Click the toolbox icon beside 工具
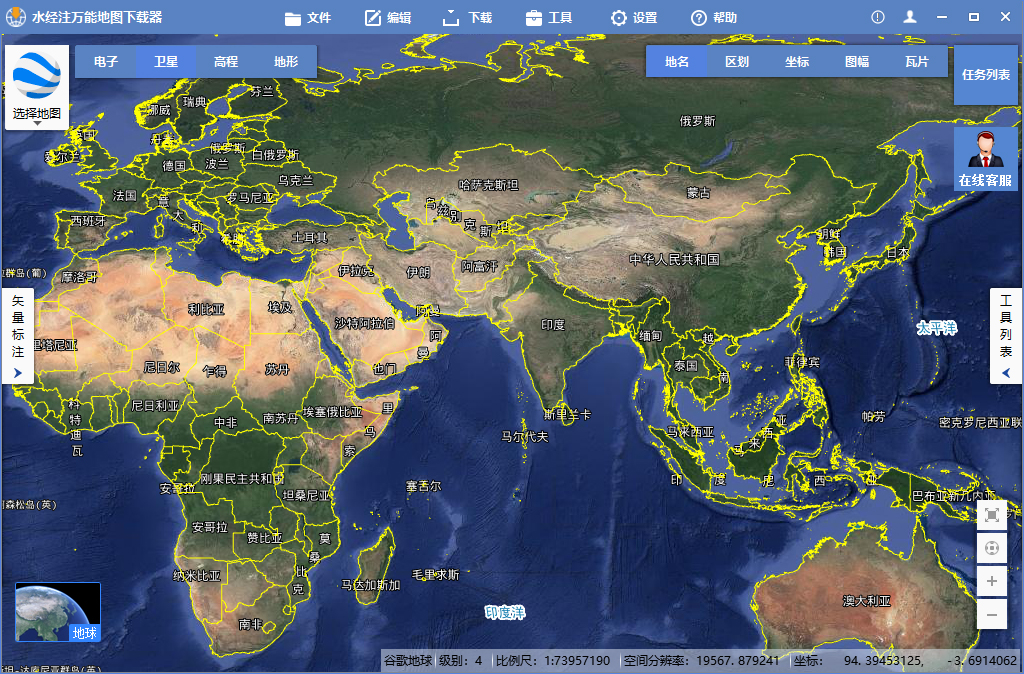The image size is (1024, 674). 534,18
